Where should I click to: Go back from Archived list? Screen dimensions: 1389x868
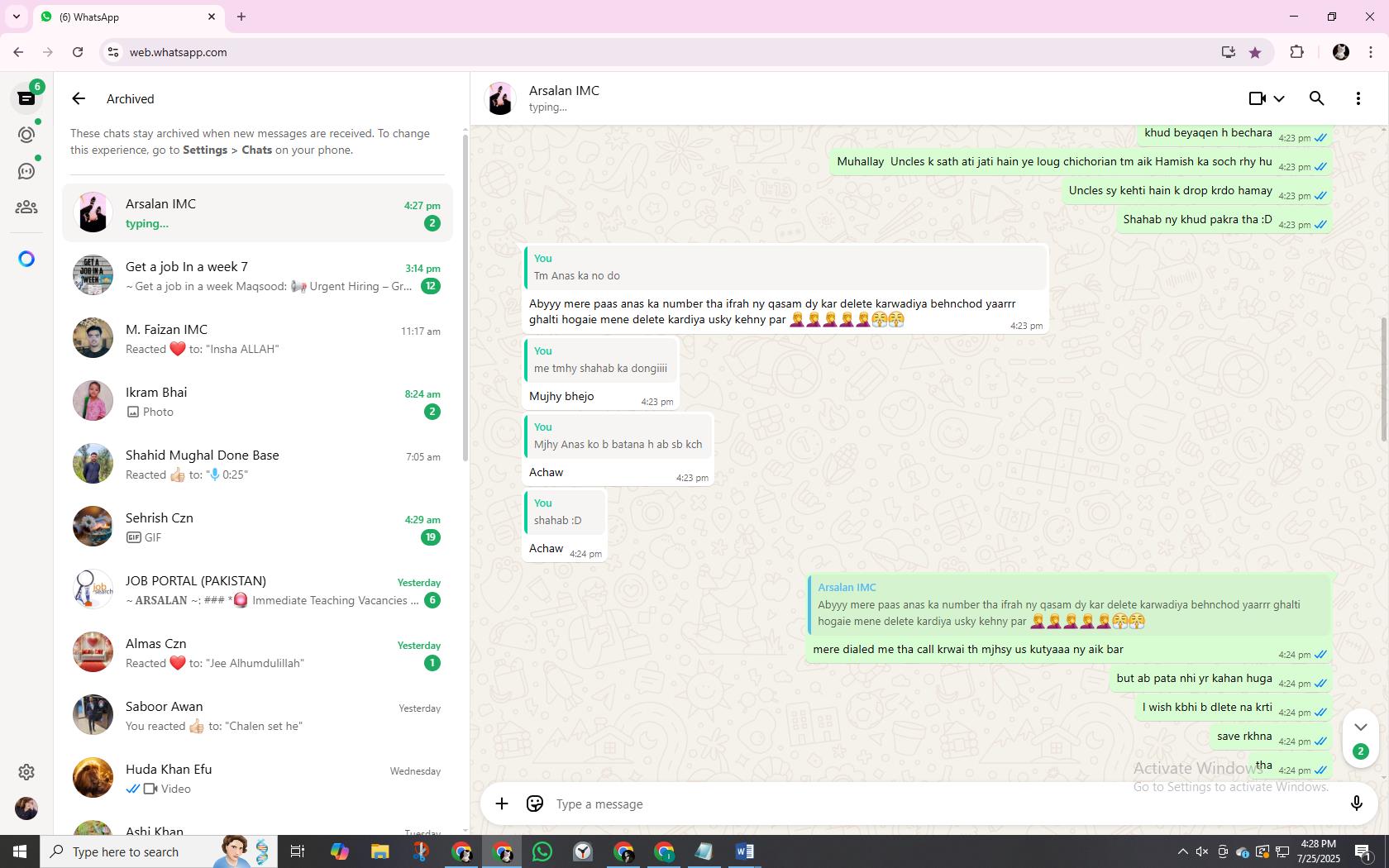pos(79,98)
